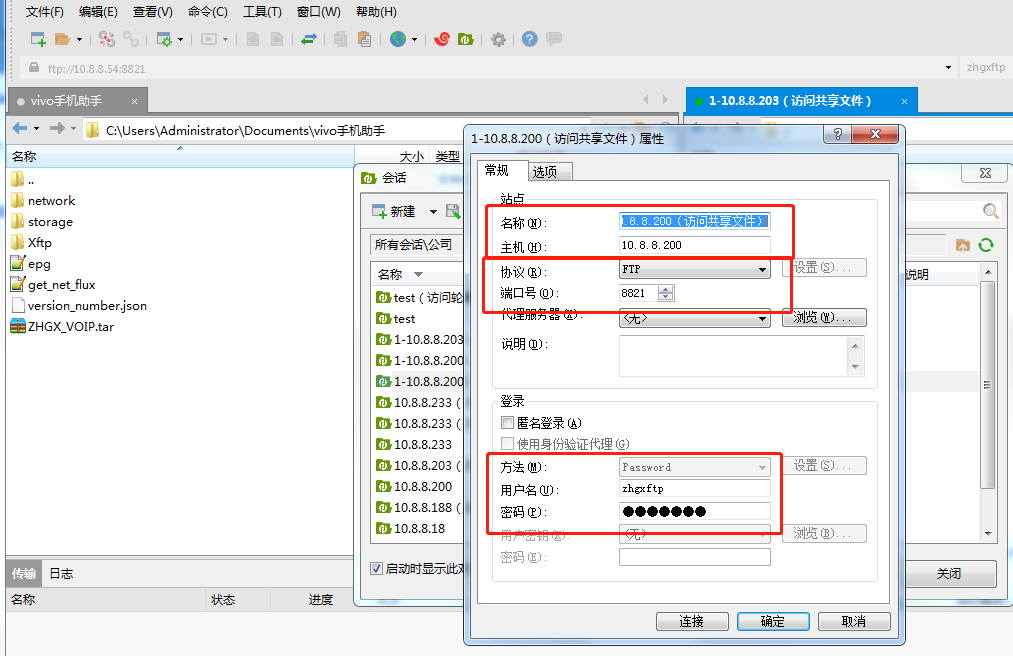This screenshot has height=656, width=1013.
Task: Expand the 代理服务器 dropdown
Action: pyautogui.click(x=762, y=319)
